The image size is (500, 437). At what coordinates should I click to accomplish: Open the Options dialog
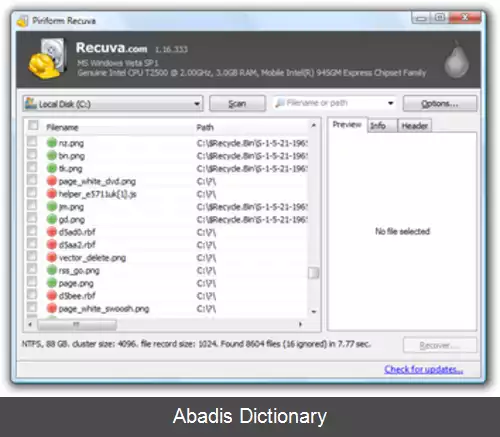coord(440,104)
